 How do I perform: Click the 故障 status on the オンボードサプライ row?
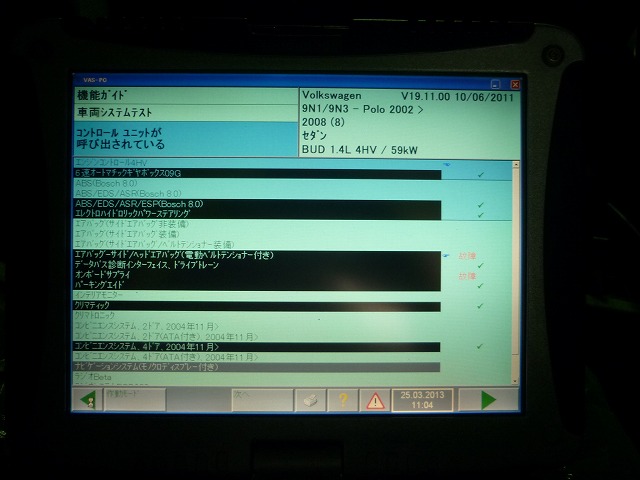coord(467,276)
